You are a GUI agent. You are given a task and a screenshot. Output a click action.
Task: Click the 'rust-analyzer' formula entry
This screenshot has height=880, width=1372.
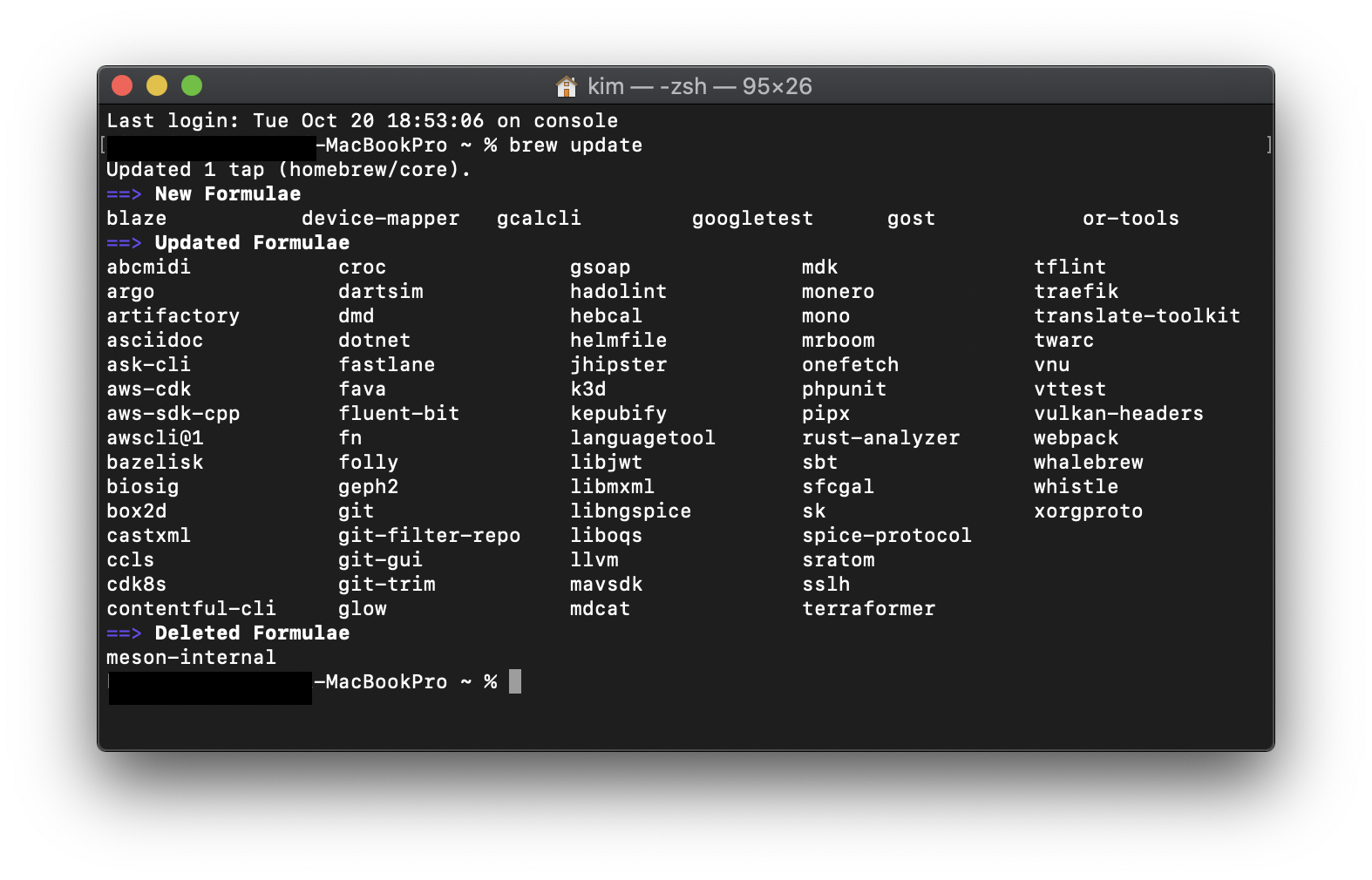880,438
